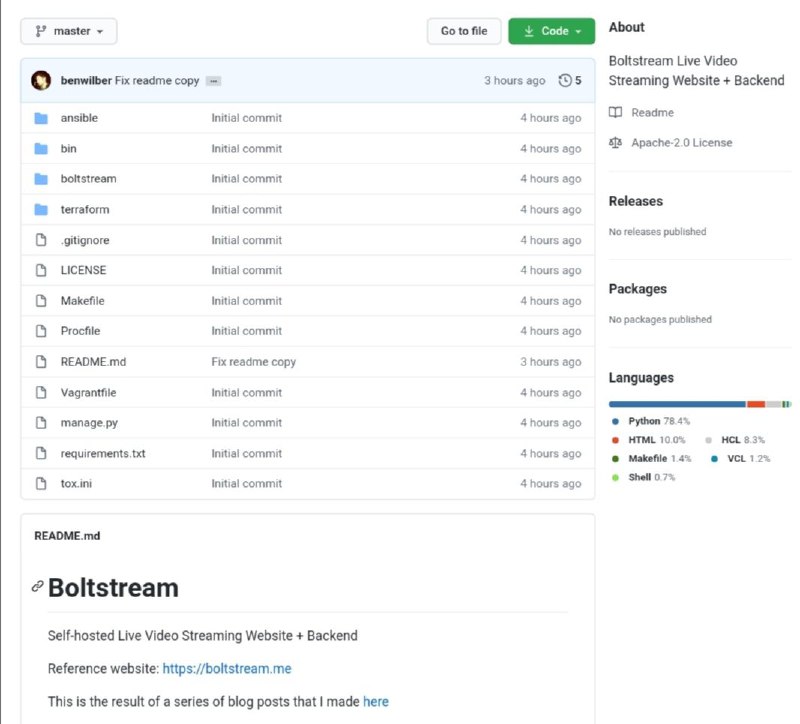Click the LICENSE file icon
Image resolution: width=800 pixels, height=724 pixels.
pos(41,270)
